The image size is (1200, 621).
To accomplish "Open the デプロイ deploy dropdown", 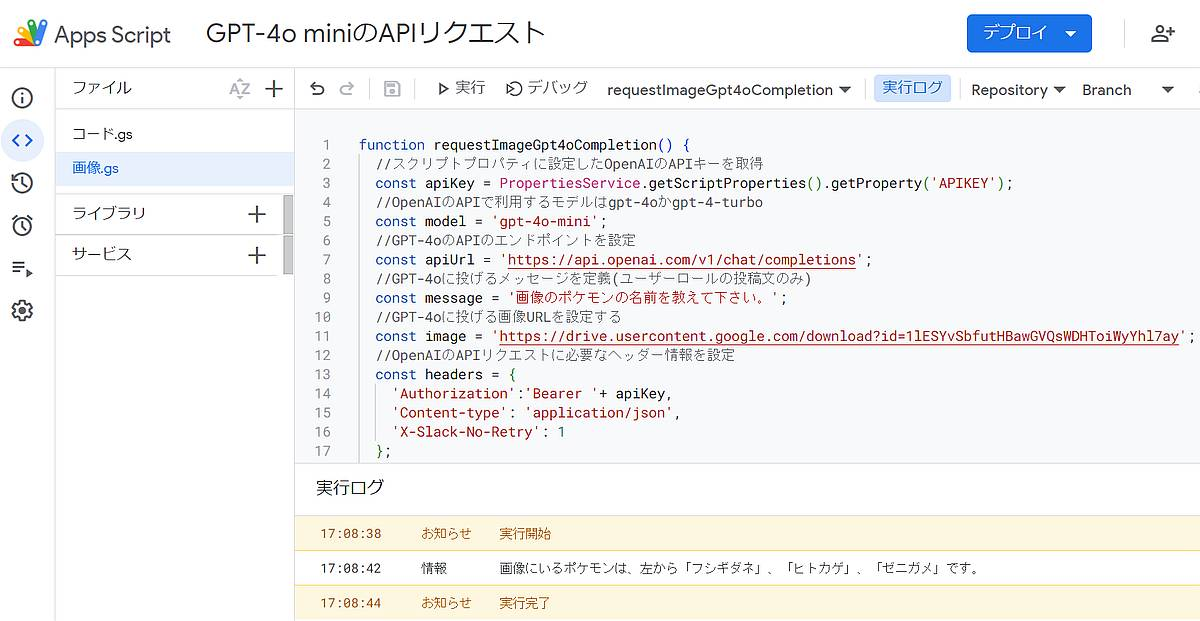I will 1029,33.
